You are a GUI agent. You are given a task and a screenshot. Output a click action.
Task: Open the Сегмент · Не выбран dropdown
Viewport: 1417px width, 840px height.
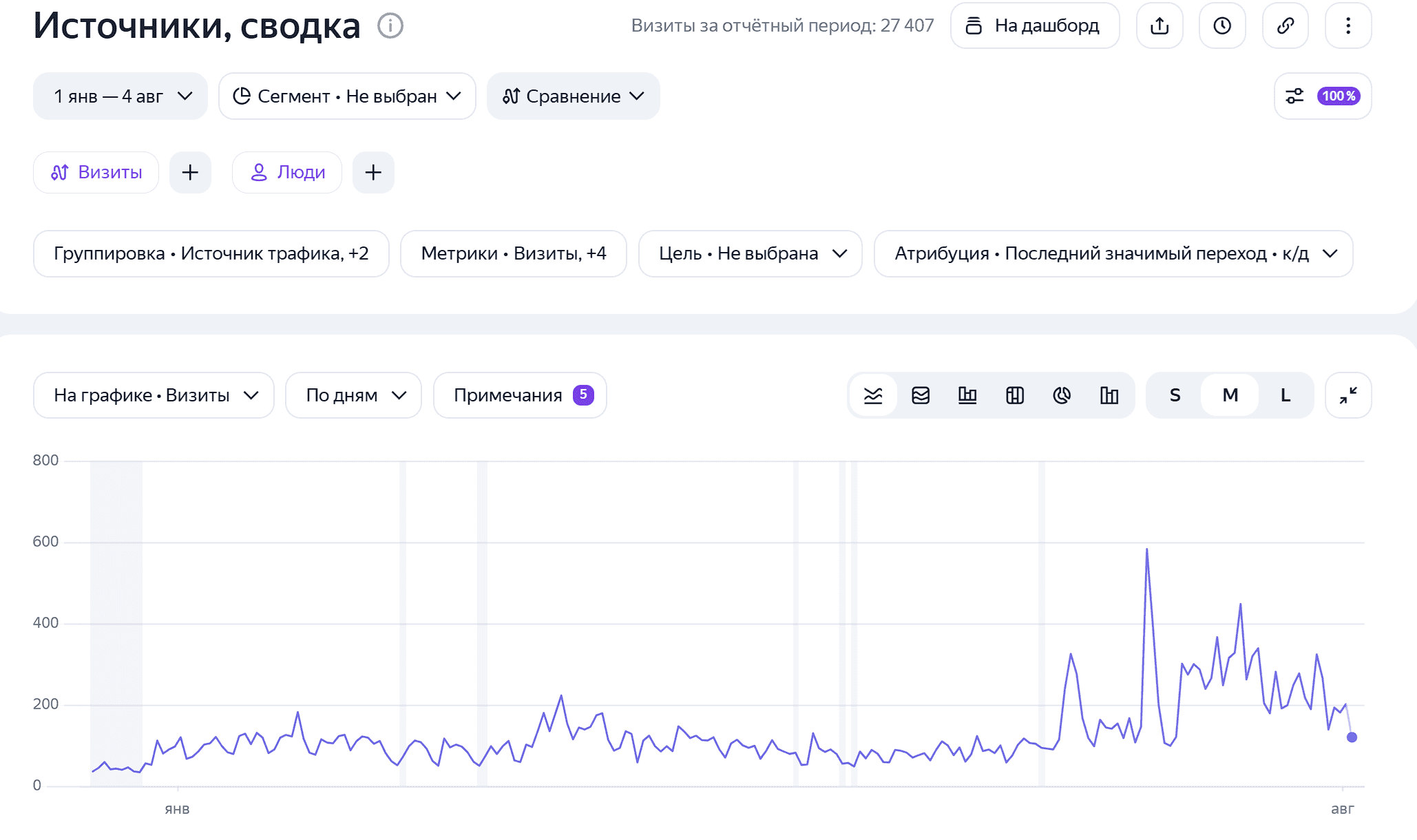347,96
